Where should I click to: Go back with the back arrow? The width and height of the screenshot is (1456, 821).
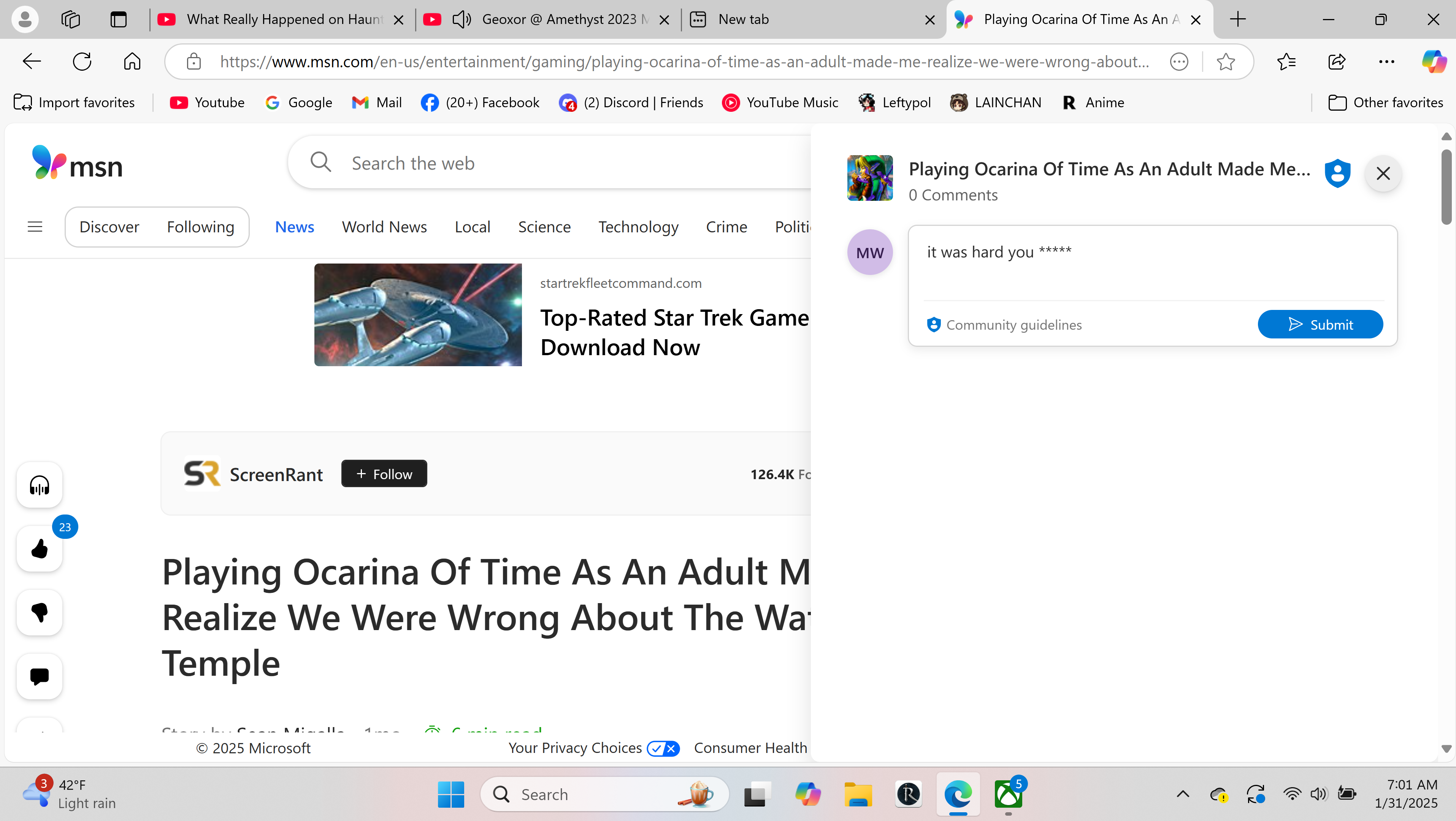pos(32,61)
